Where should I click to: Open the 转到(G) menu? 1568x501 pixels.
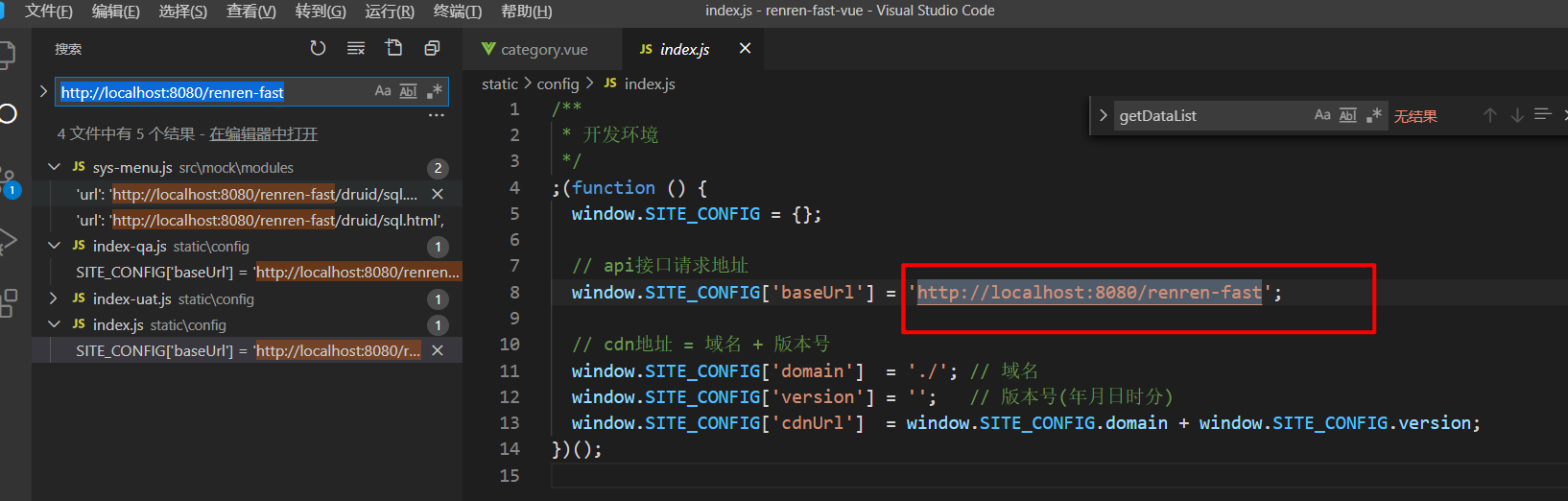coord(321,11)
